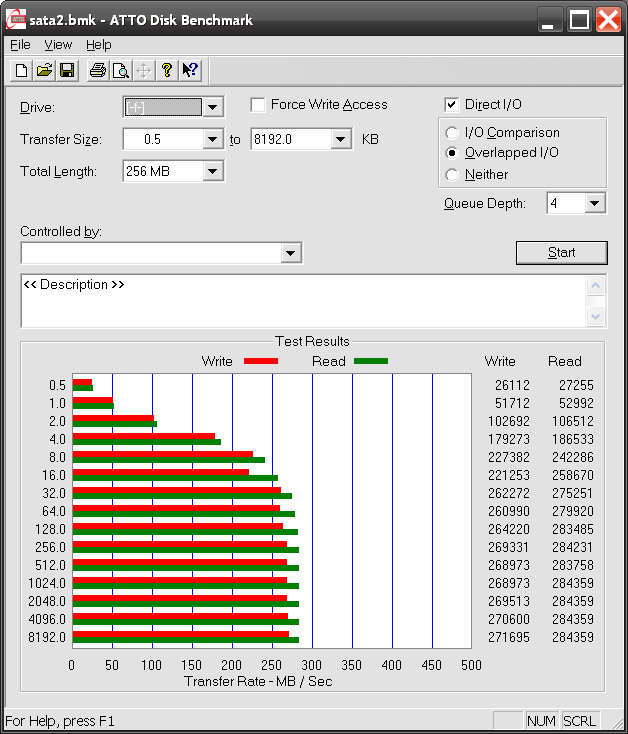Select the Overlapped I/O radio button
The height and width of the screenshot is (734, 628).
[x=452, y=153]
